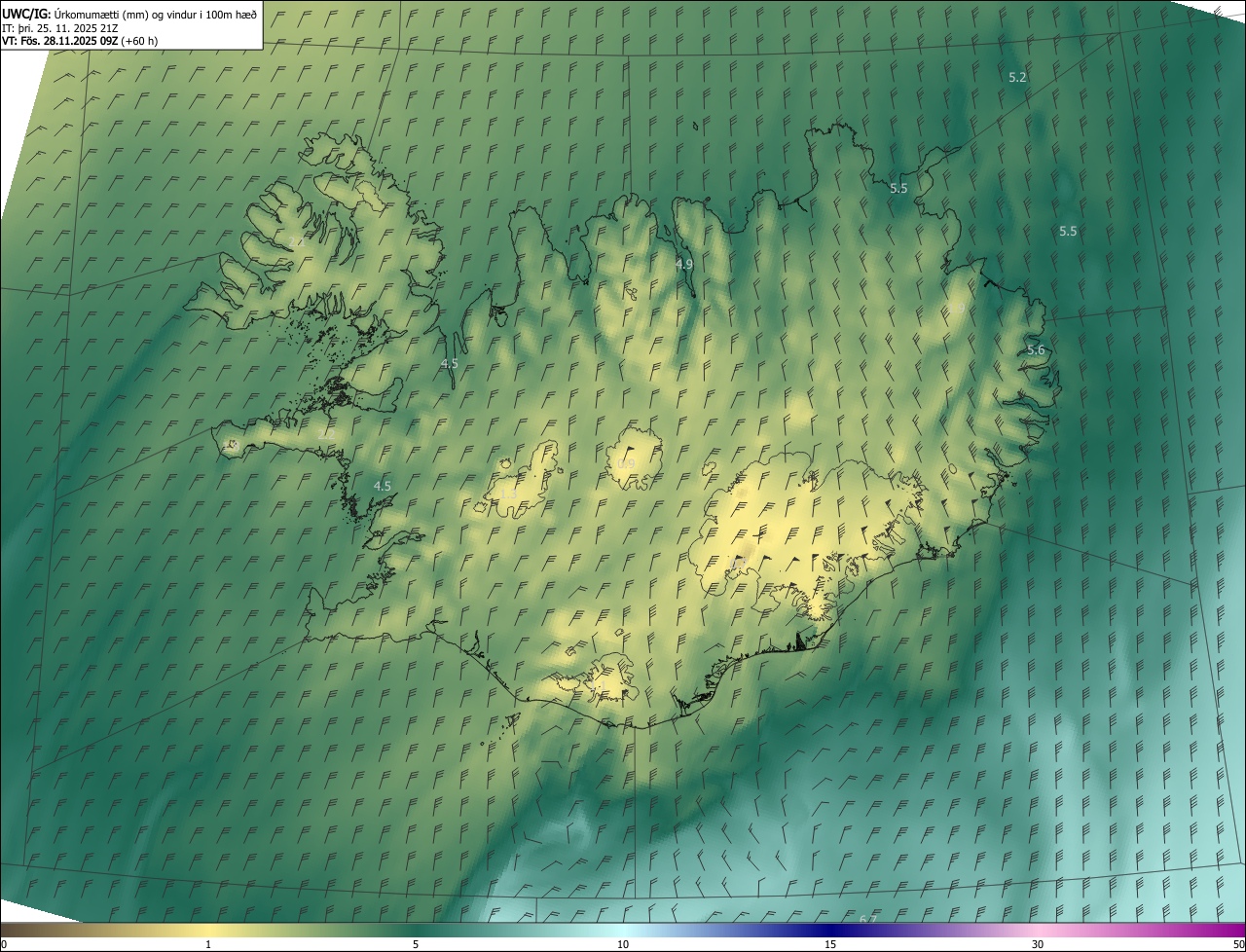Image resolution: width=1246 pixels, height=952 pixels.
Task: Click the 5.2 value label on the map
Action: (x=1017, y=77)
